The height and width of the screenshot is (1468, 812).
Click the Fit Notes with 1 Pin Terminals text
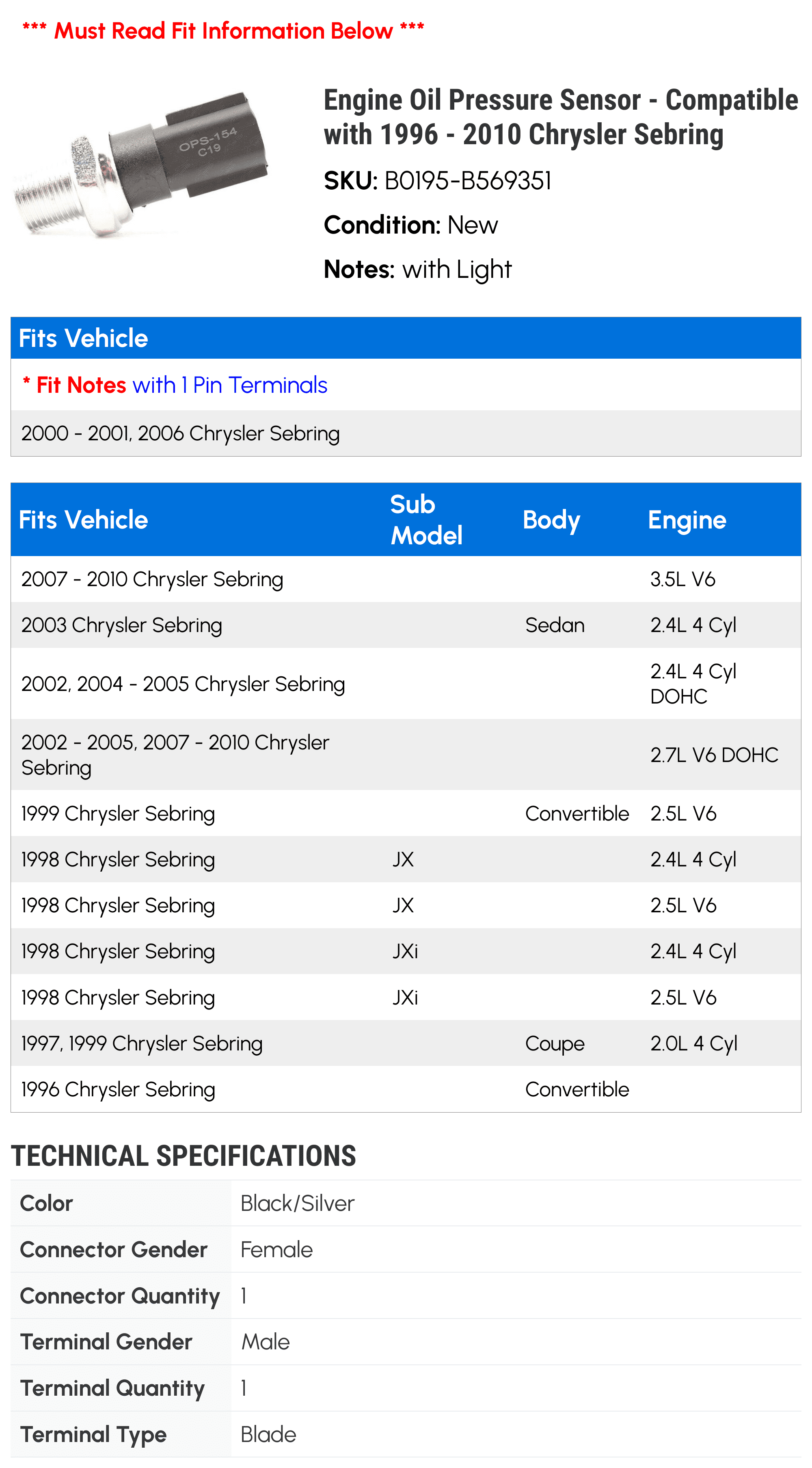(x=174, y=385)
